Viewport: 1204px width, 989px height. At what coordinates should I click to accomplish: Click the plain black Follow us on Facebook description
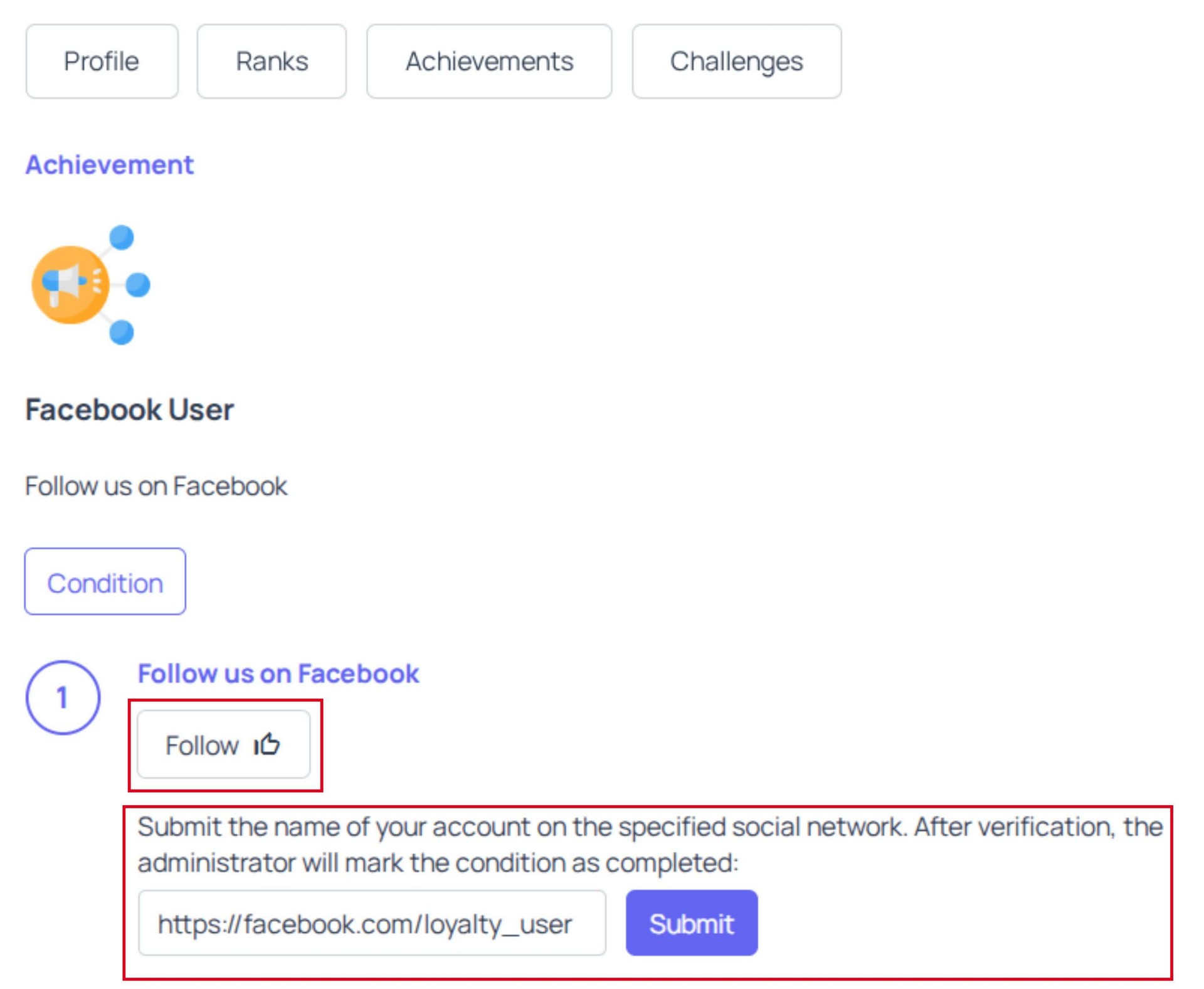[x=156, y=486]
